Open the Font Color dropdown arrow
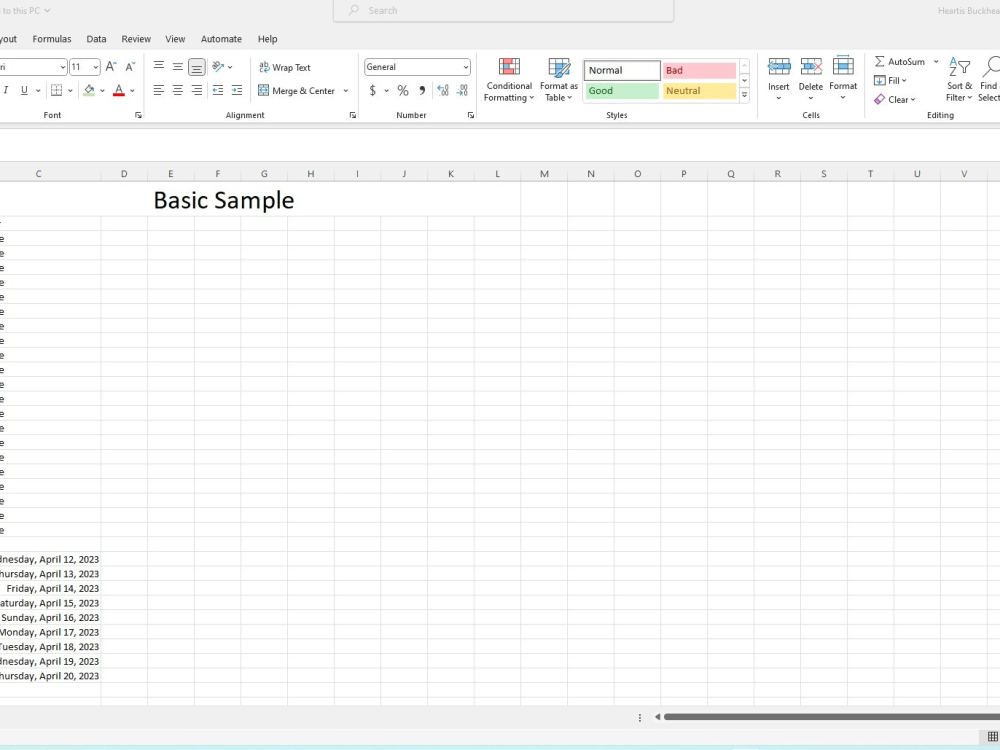The image size is (1000, 750). pyautogui.click(x=133, y=91)
